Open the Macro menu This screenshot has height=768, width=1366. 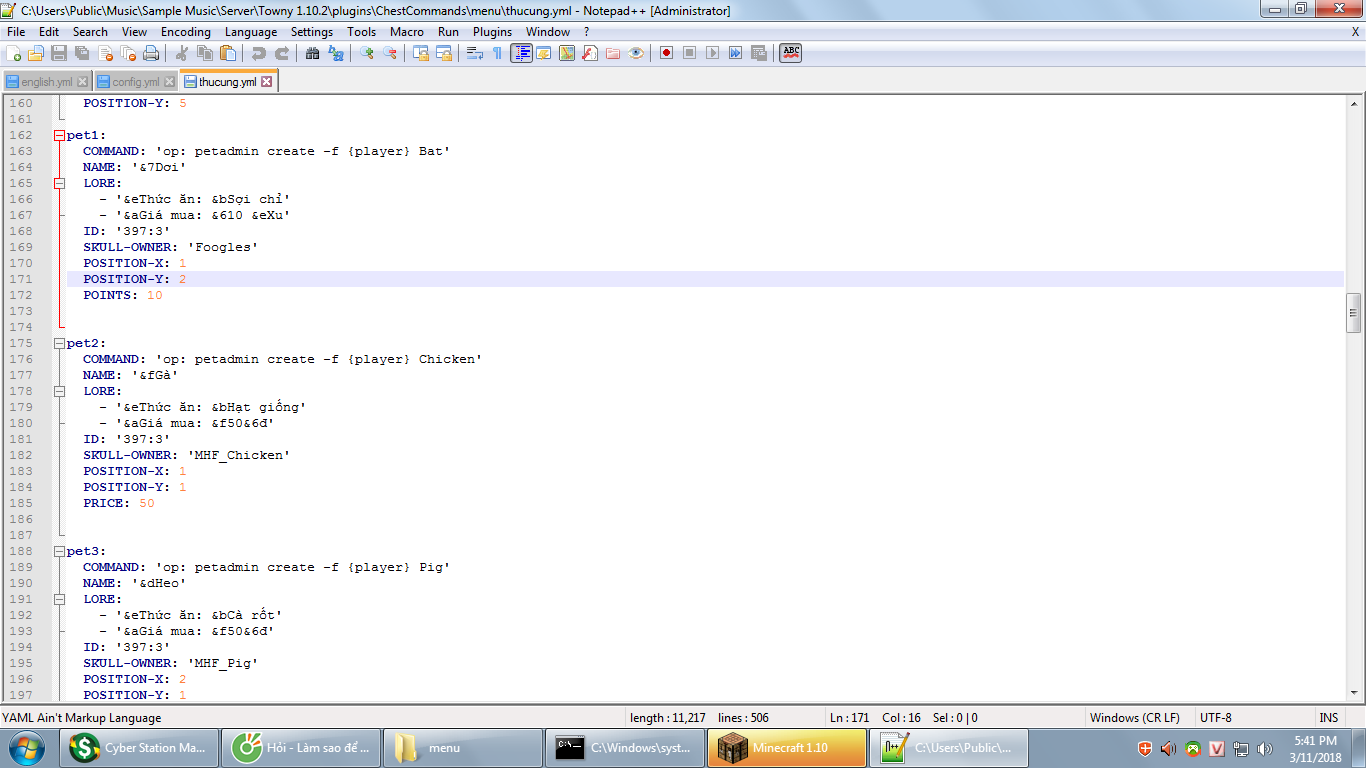(x=407, y=32)
